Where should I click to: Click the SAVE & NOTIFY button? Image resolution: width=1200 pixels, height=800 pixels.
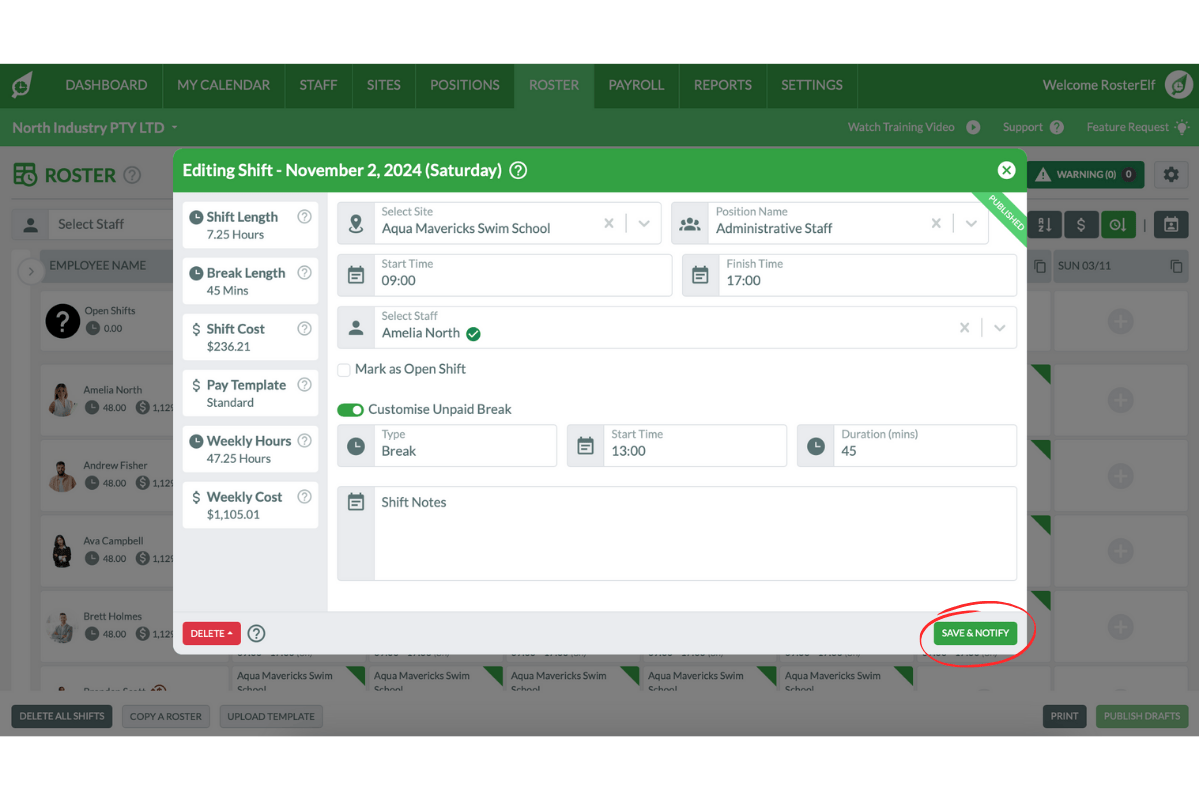tap(974, 632)
